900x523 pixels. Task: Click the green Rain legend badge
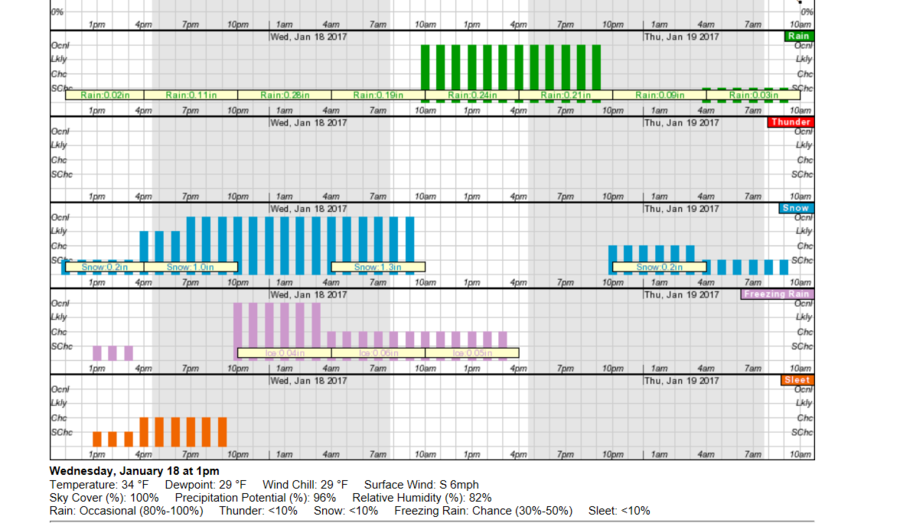pos(798,36)
